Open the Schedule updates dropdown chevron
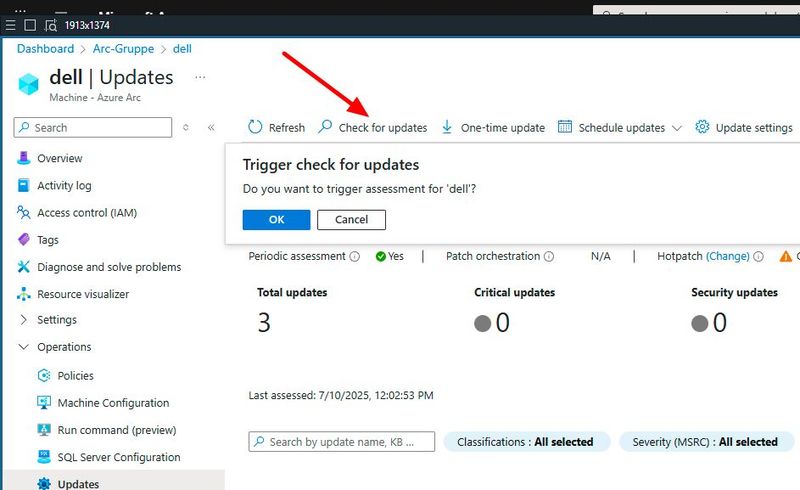The image size is (800, 490). click(x=677, y=128)
